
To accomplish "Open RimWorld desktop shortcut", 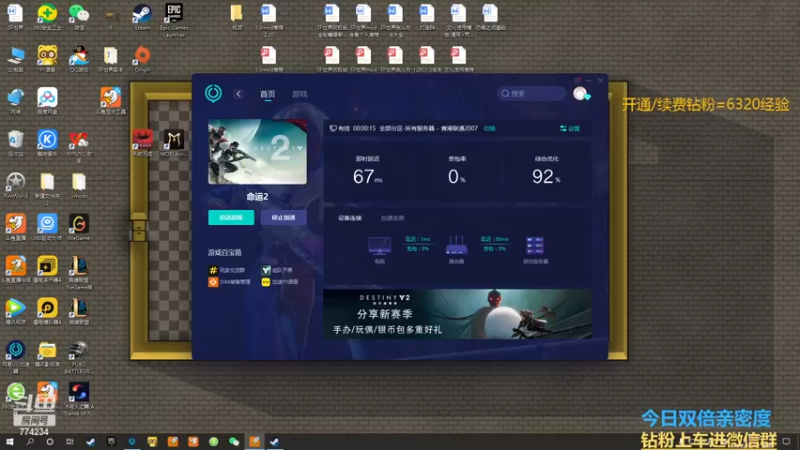I will (x=15, y=186).
